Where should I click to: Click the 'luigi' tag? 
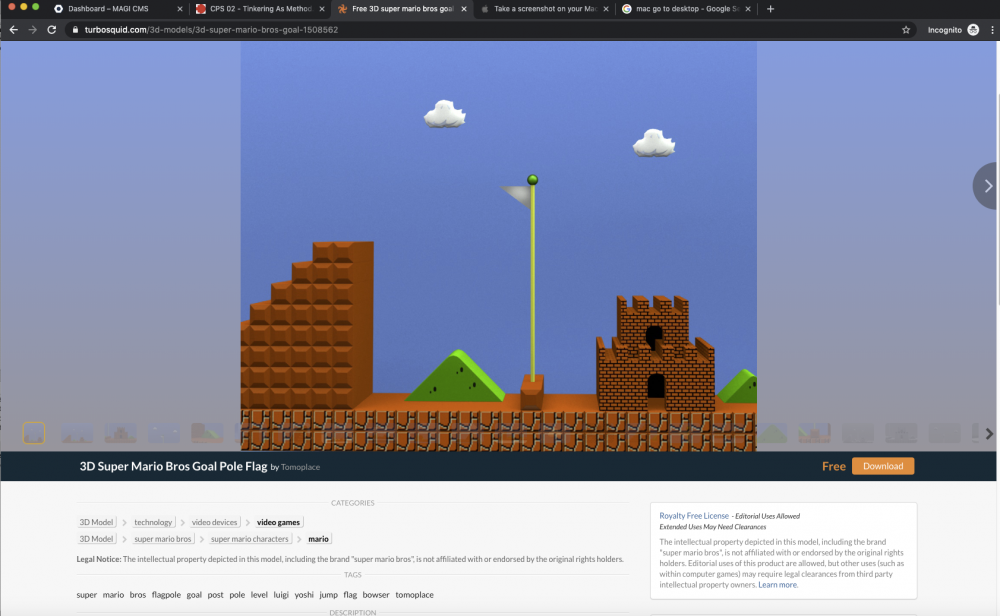[x=281, y=595]
